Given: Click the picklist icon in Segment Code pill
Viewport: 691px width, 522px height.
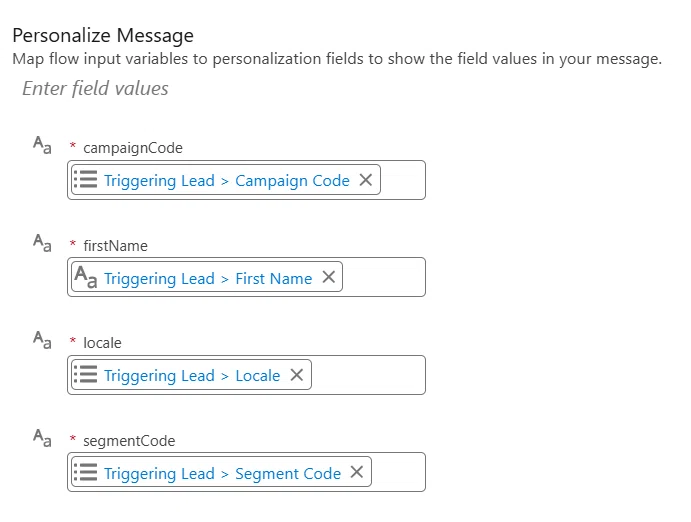Looking at the screenshot, I should point(85,472).
